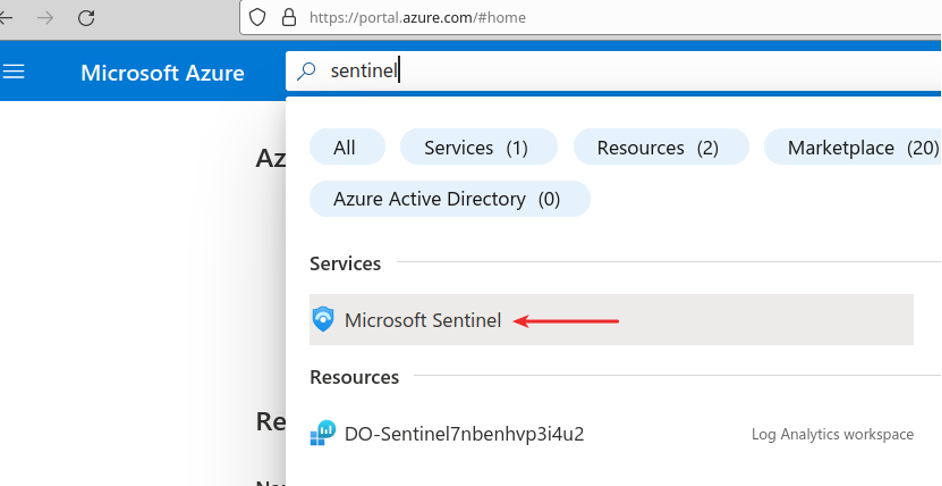Click the Microsoft Sentinel shield icon
The image size is (942, 486).
coord(323,320)
